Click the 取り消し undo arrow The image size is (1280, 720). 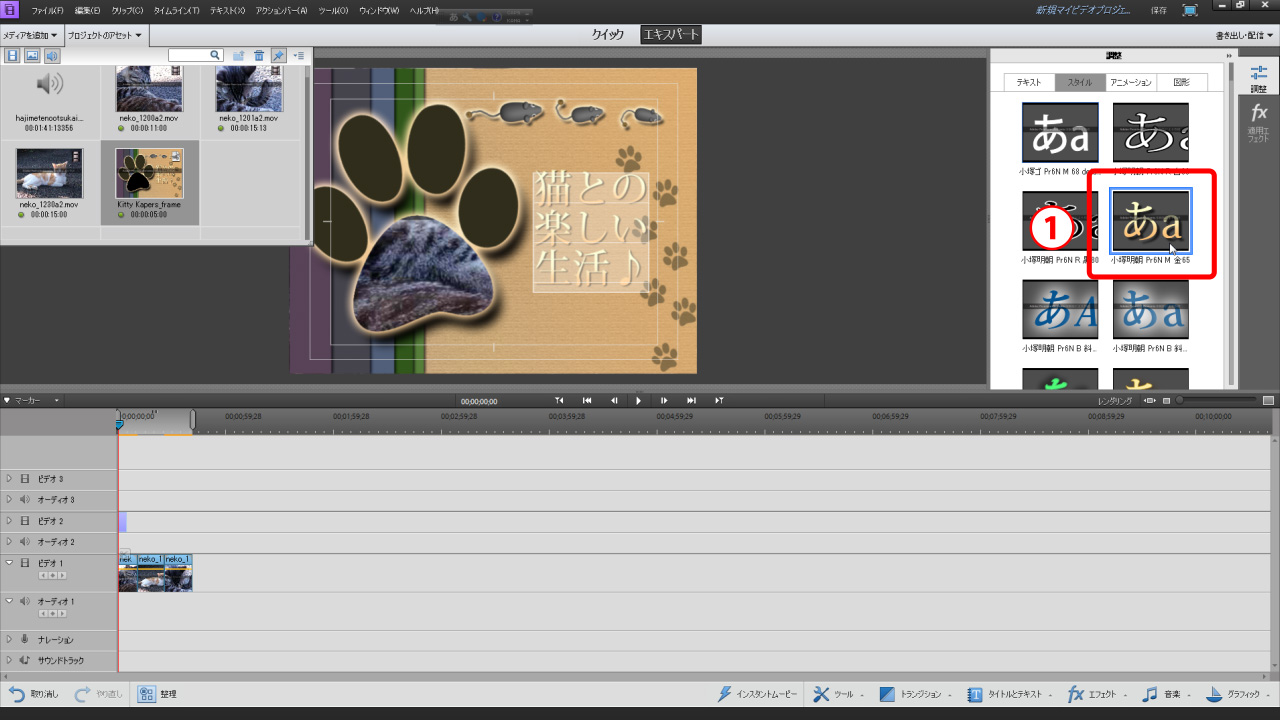pyautogui.click(x=17, y=694)
